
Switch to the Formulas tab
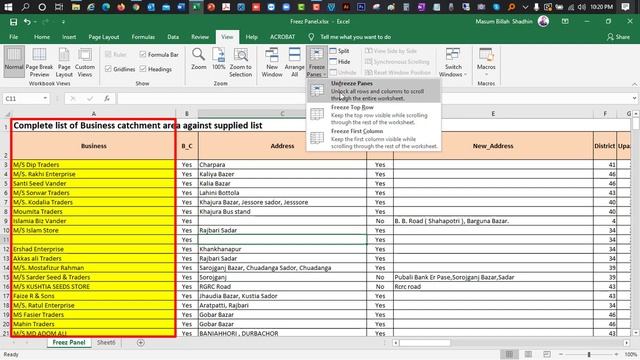click(143, 37)
